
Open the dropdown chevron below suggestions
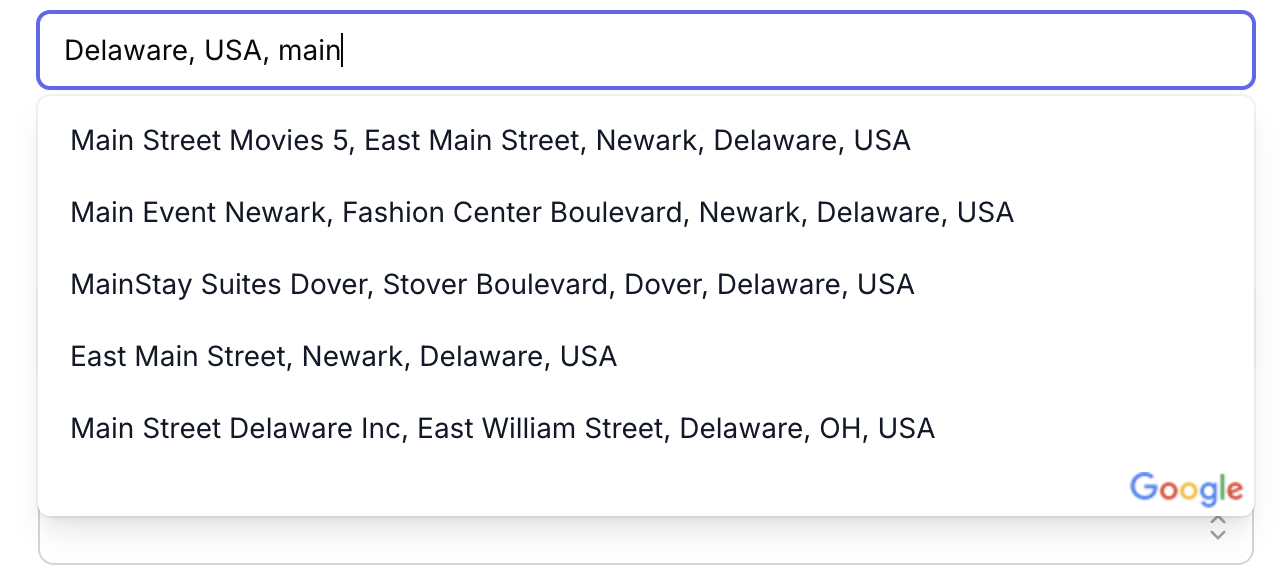[1217, 528]
